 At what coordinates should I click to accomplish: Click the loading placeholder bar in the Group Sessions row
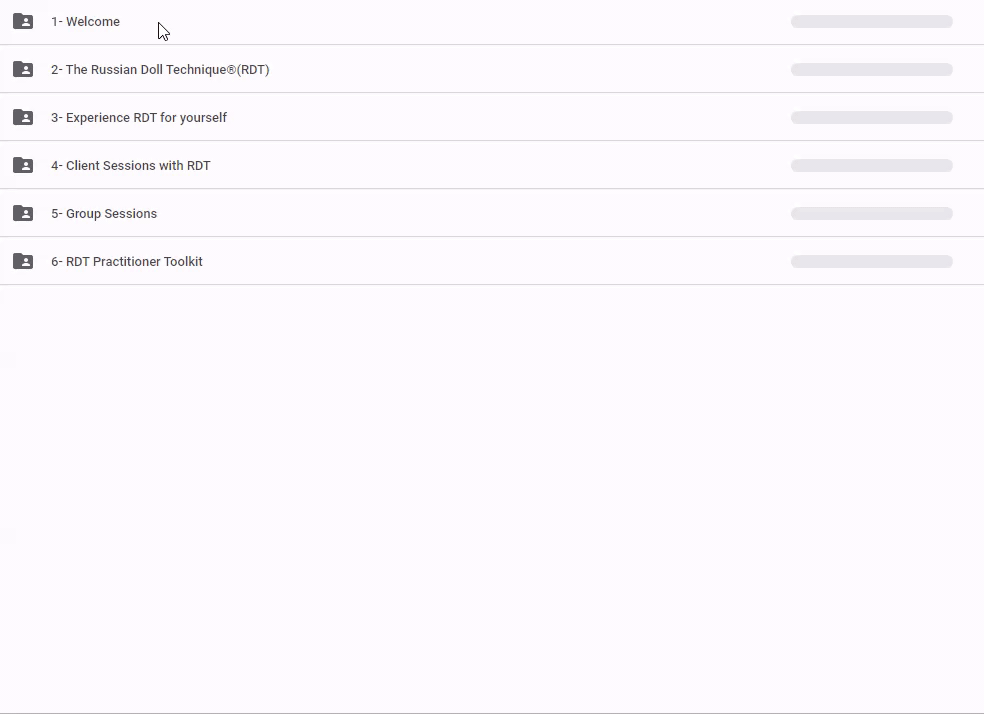coord(871,213)
